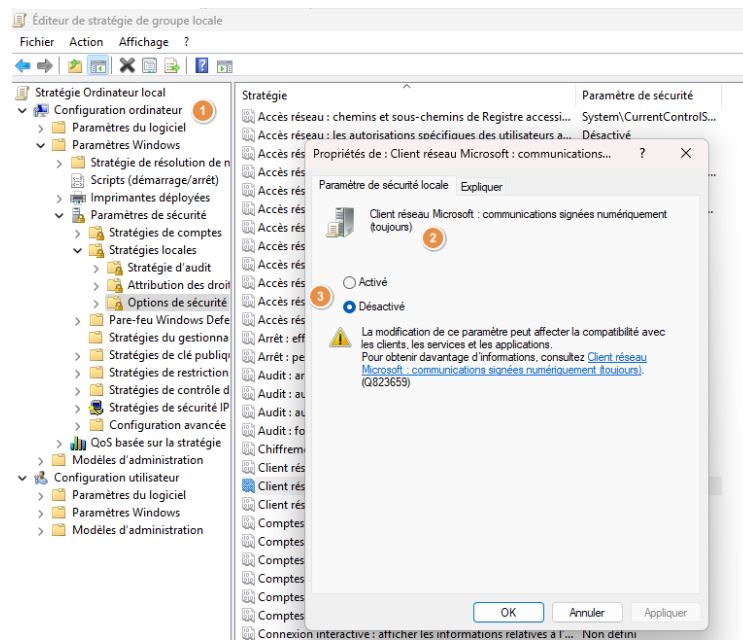This screenshot has width=743, height=642.
Task: Click the Stratégies locales folder icon
Action: pos(97,250)
